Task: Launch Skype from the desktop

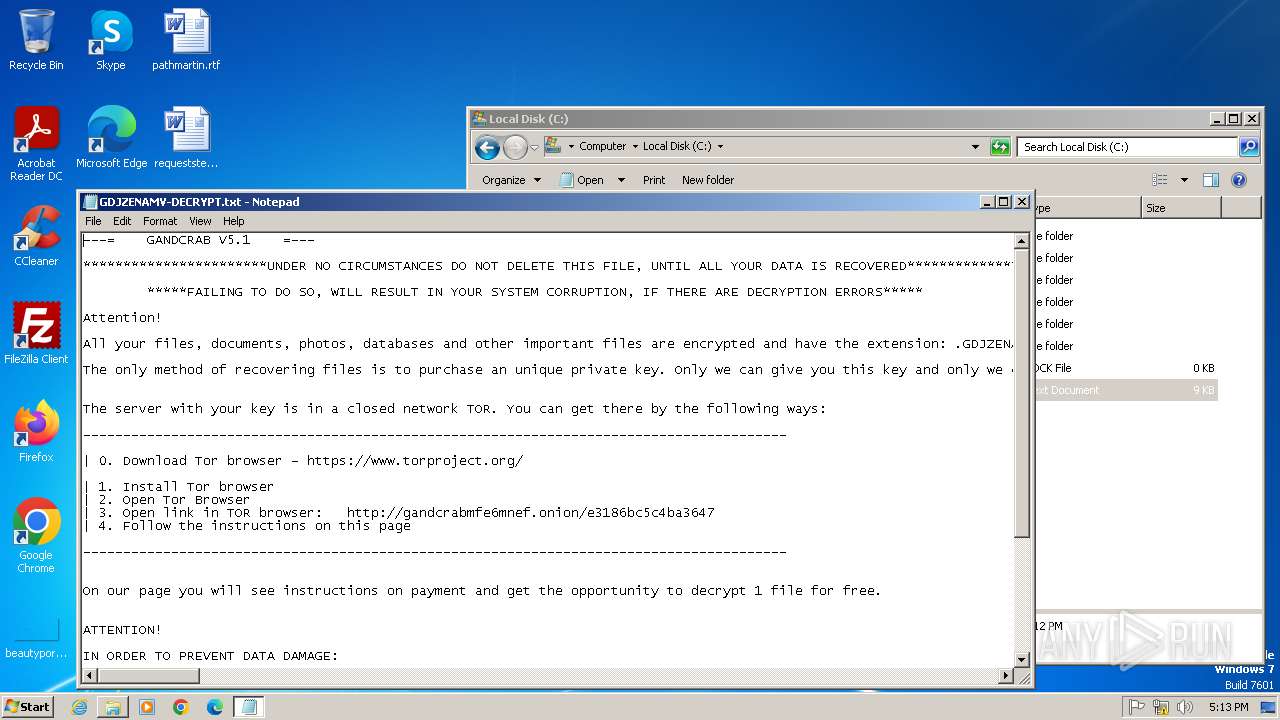Action: (110, 40)
